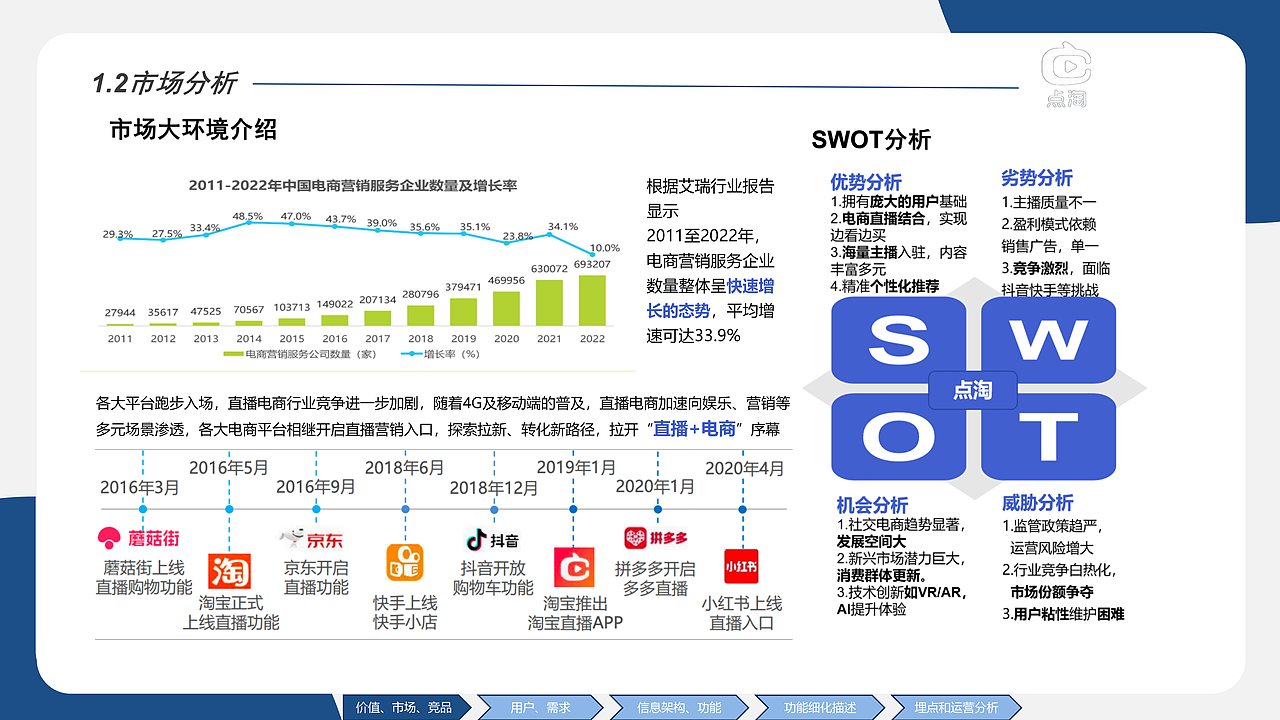
Task: Click the 淘宝推出淘宝直播APP caption
Action: 576,612
